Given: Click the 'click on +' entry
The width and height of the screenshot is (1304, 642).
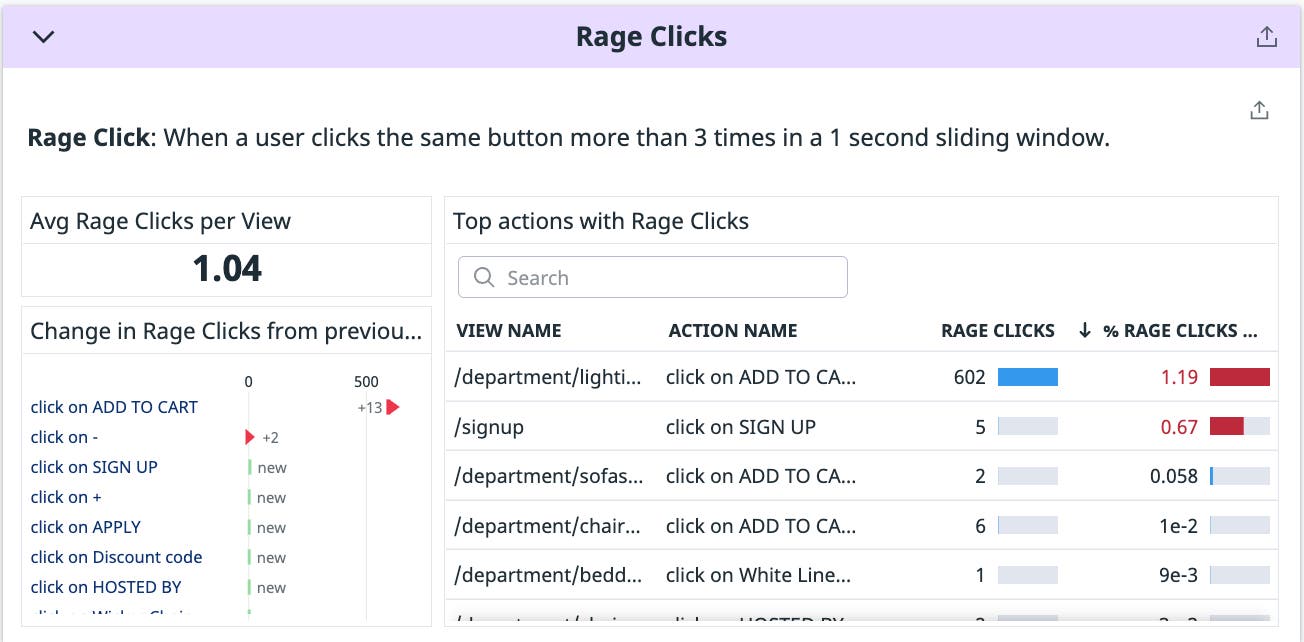Looking at the screenshot, I should click(66, 497).
